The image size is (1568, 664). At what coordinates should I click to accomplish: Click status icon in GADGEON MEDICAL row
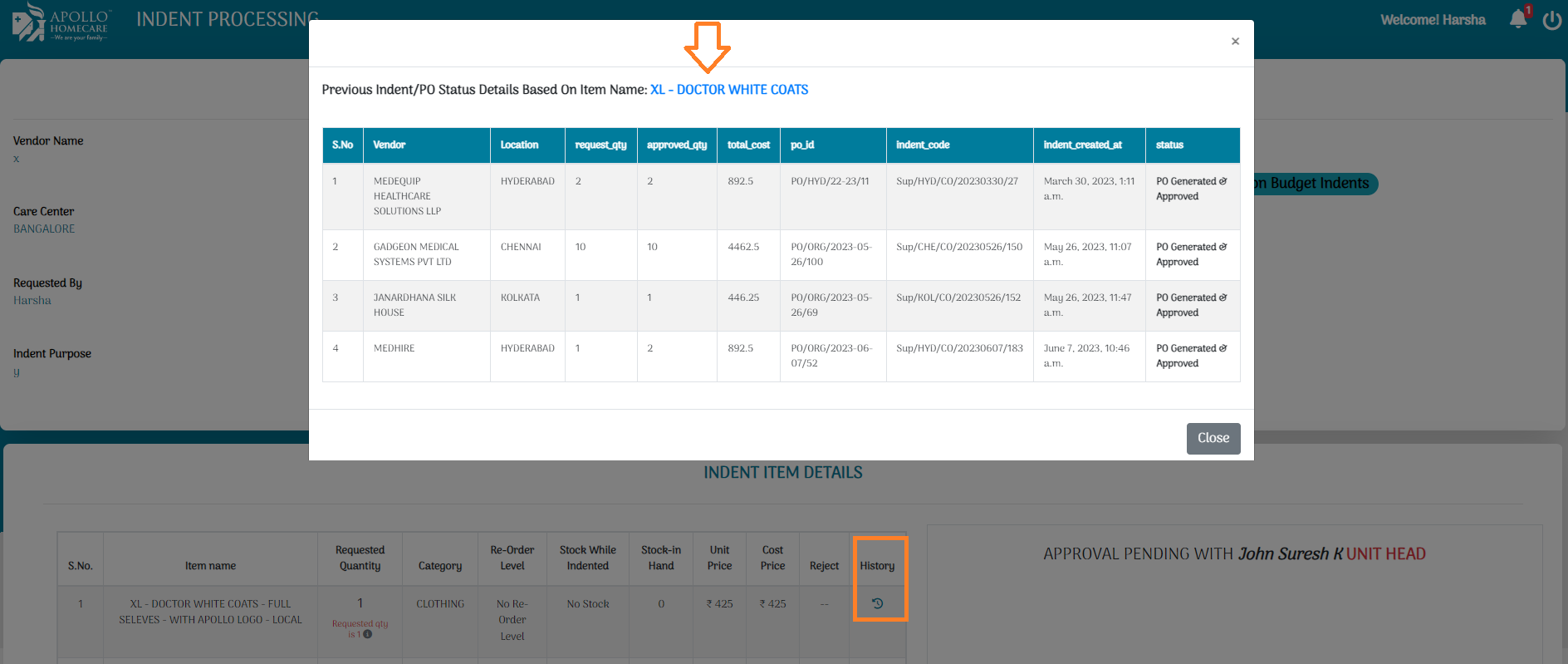1223,247
